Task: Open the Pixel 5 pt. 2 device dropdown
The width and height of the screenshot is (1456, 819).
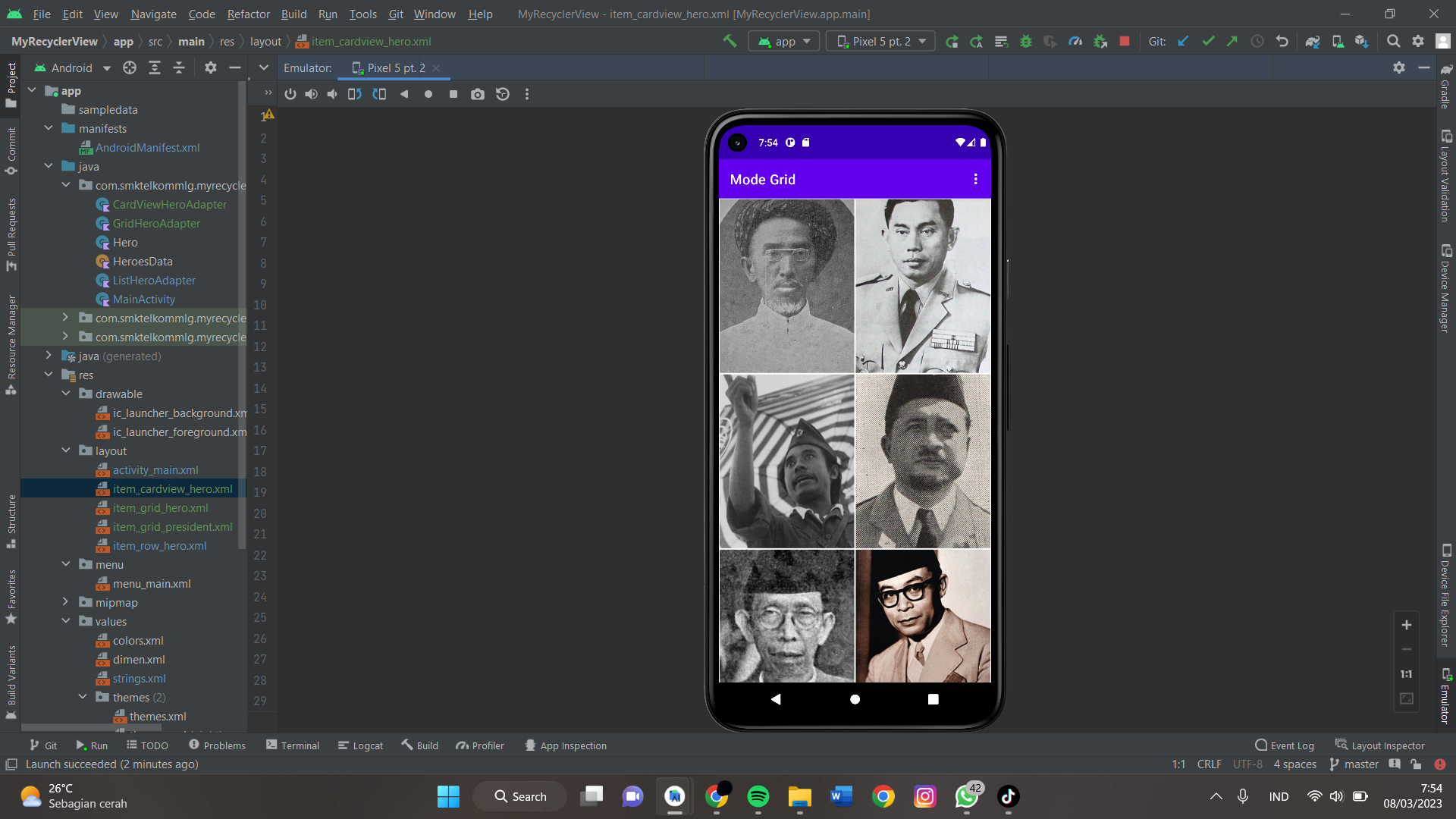Action: pyautogui.click(x=880, y=41)
